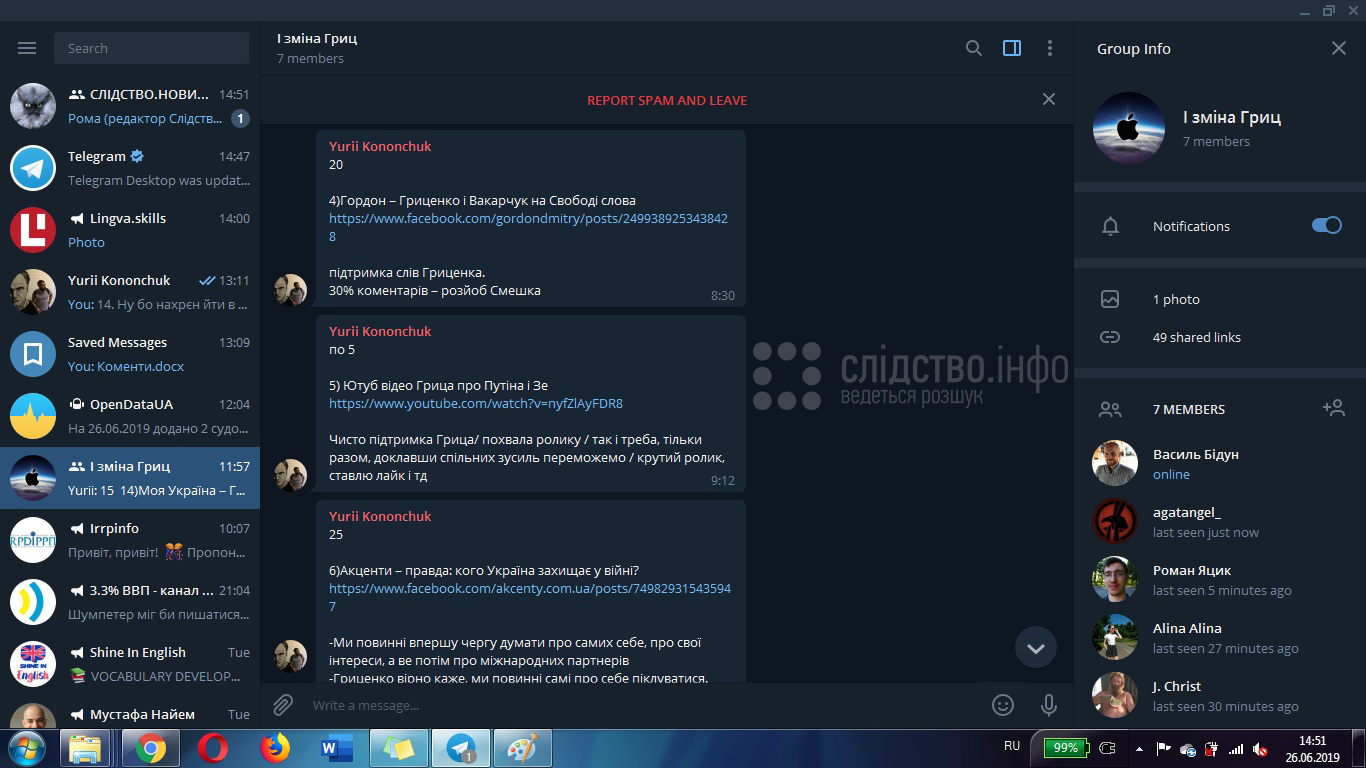Screen dimensions: 1366x768
Task: Open the Irrpinfo channel
Action: 130,540
